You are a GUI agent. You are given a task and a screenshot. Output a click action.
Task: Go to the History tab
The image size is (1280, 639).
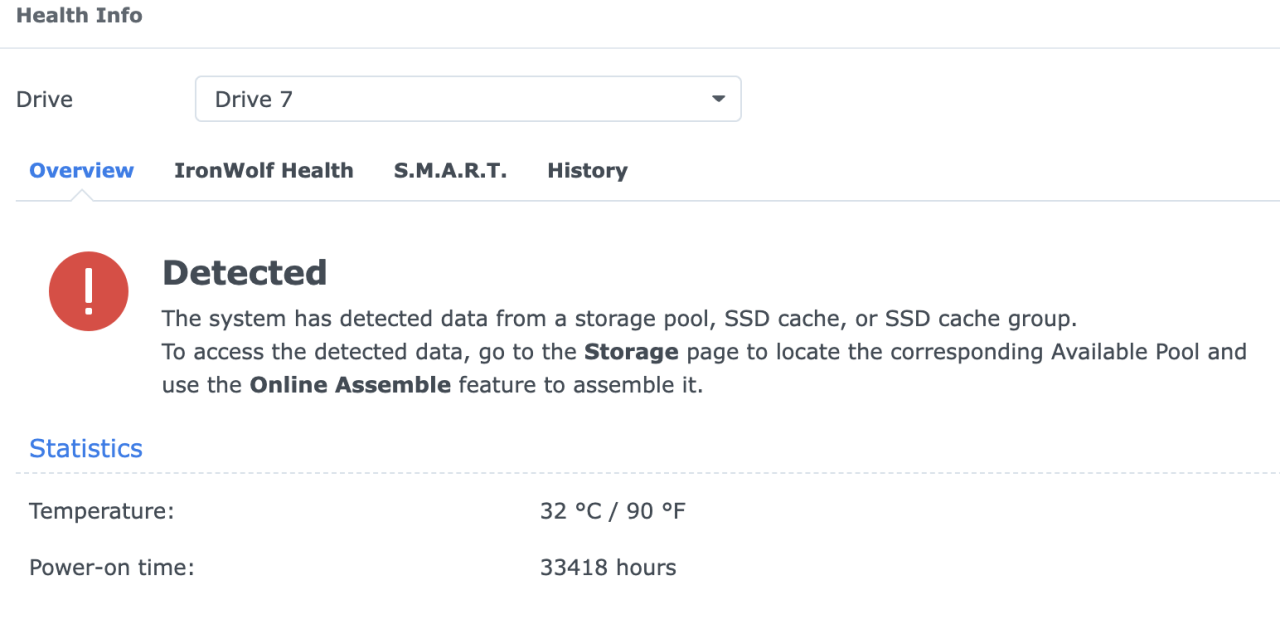click(x=587, y=171)
